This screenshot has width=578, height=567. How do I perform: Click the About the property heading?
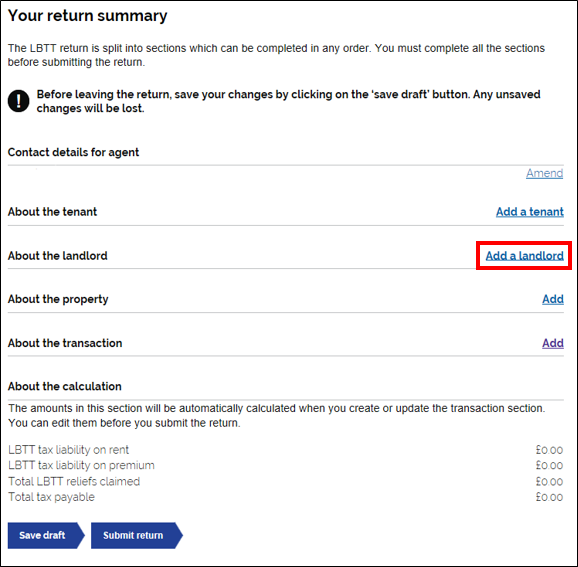(58, 299)
